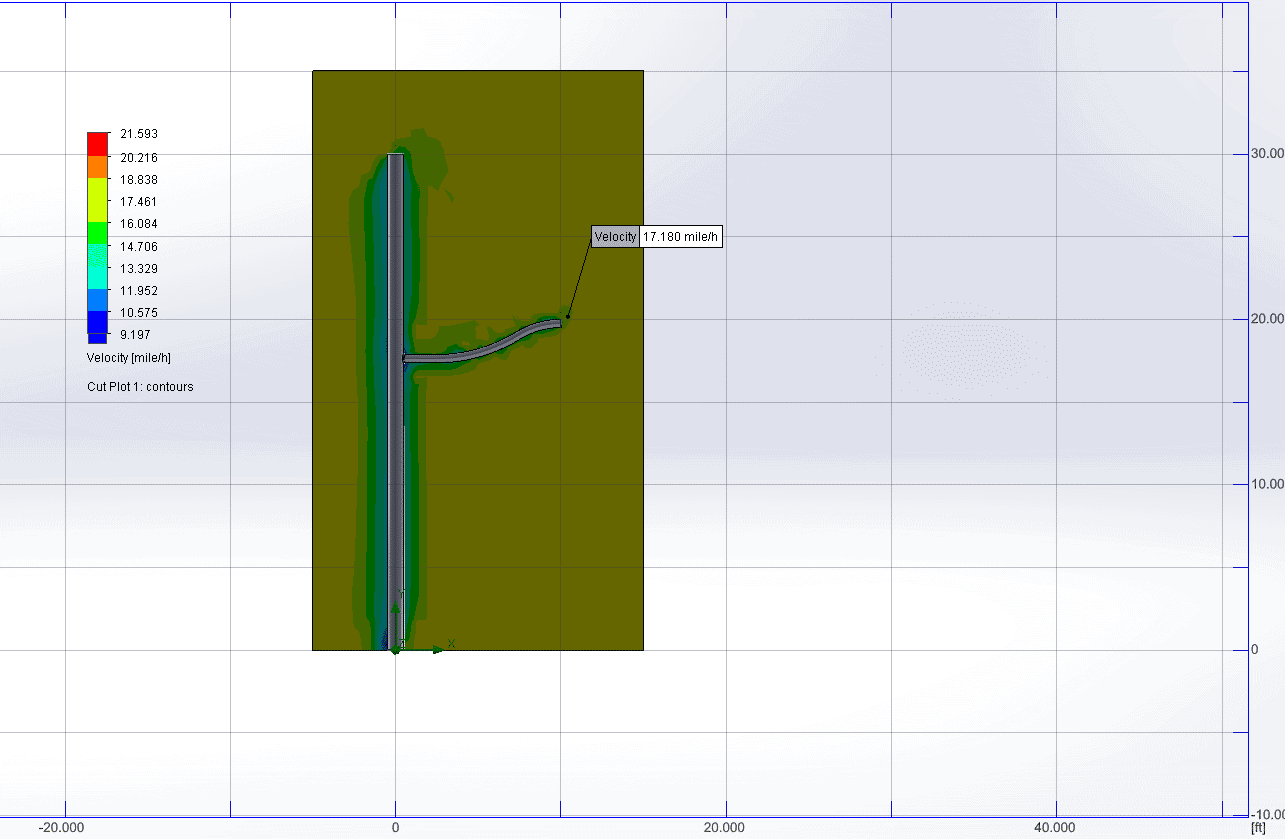Screen dimensions: 1286x839
Task: Click the Velocity [mile/h] legend title
Action: point(130,358)
